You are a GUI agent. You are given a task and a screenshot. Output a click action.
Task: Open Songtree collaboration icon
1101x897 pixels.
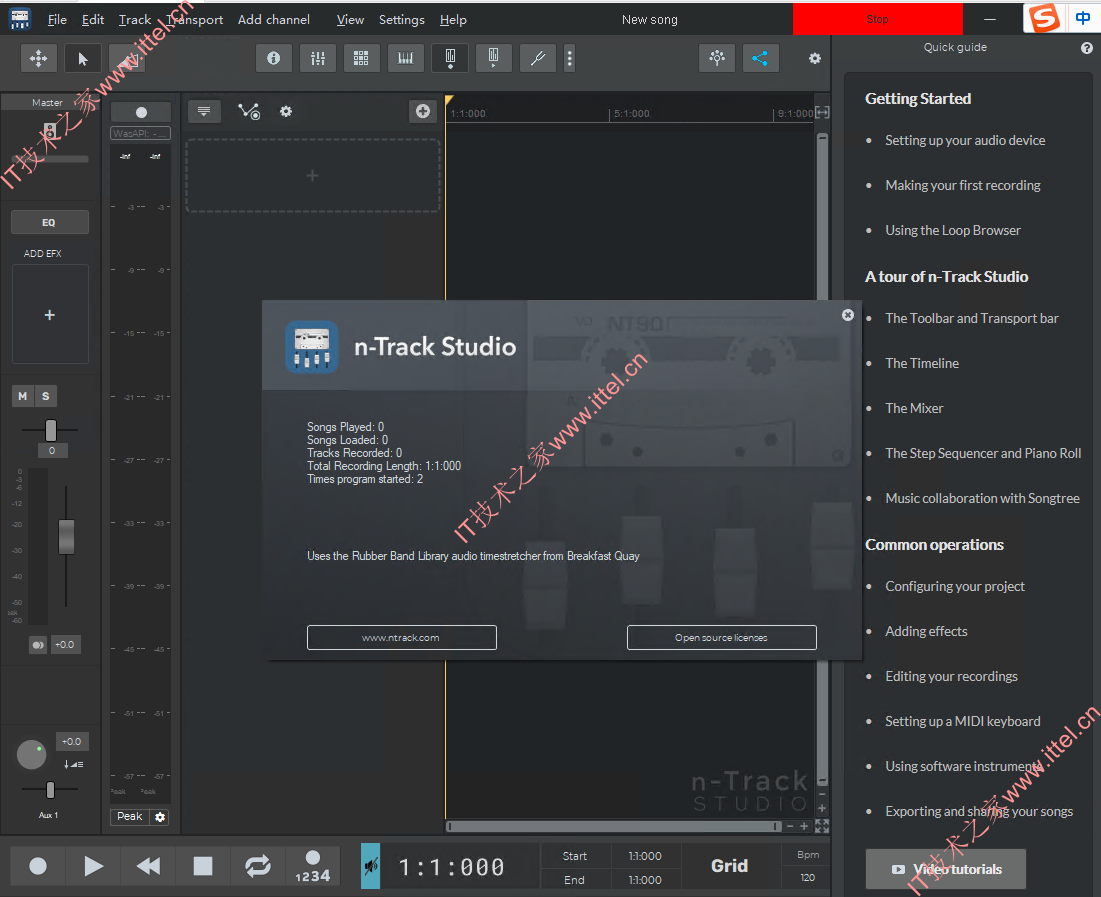[717, 58]
